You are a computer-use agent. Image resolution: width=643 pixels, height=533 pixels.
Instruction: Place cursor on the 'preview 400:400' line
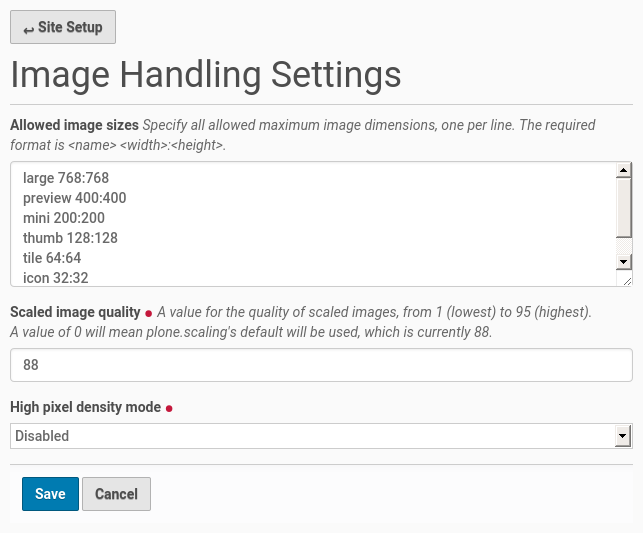75,198
